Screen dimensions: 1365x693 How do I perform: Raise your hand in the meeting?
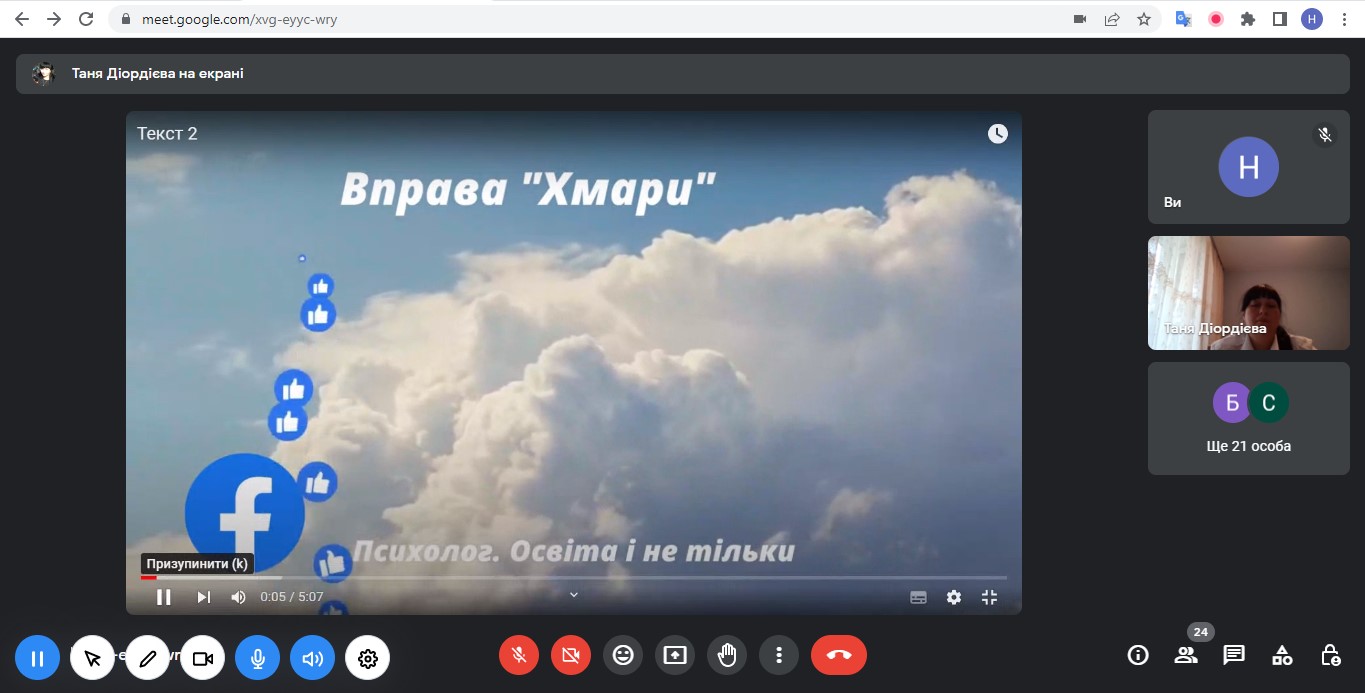(727, 656)
